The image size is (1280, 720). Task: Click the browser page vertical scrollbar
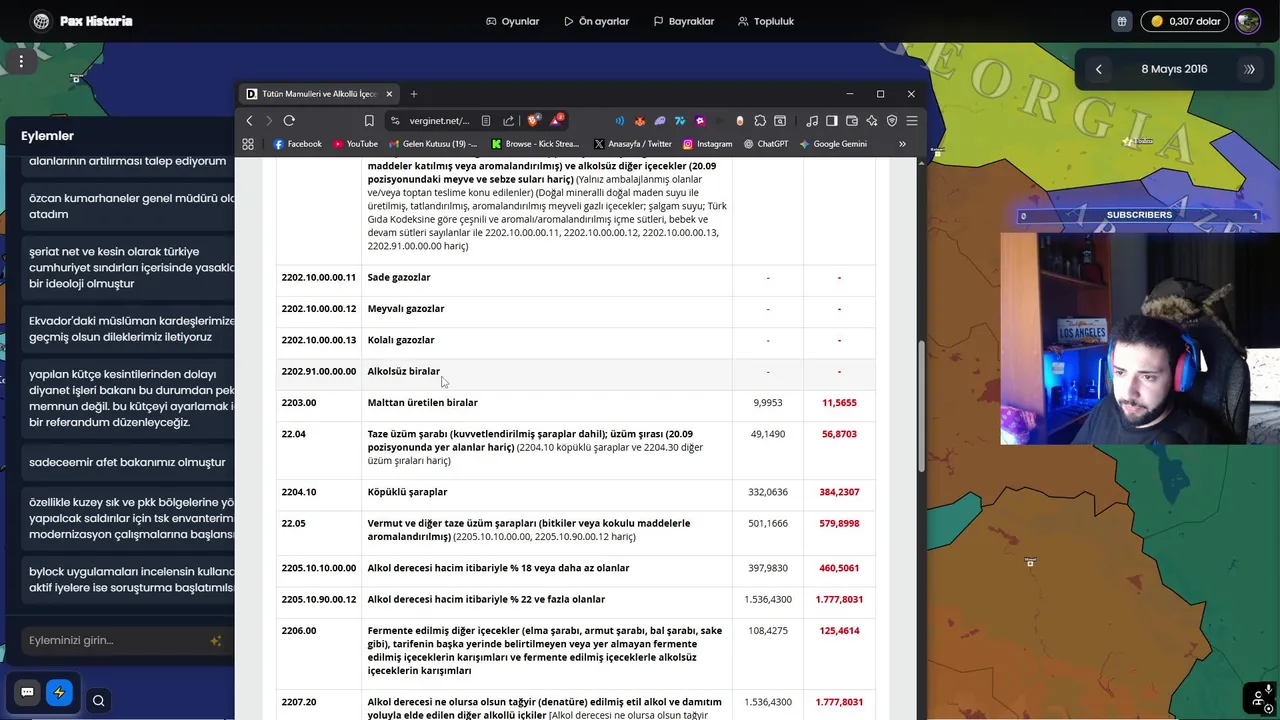coord(921,407)
